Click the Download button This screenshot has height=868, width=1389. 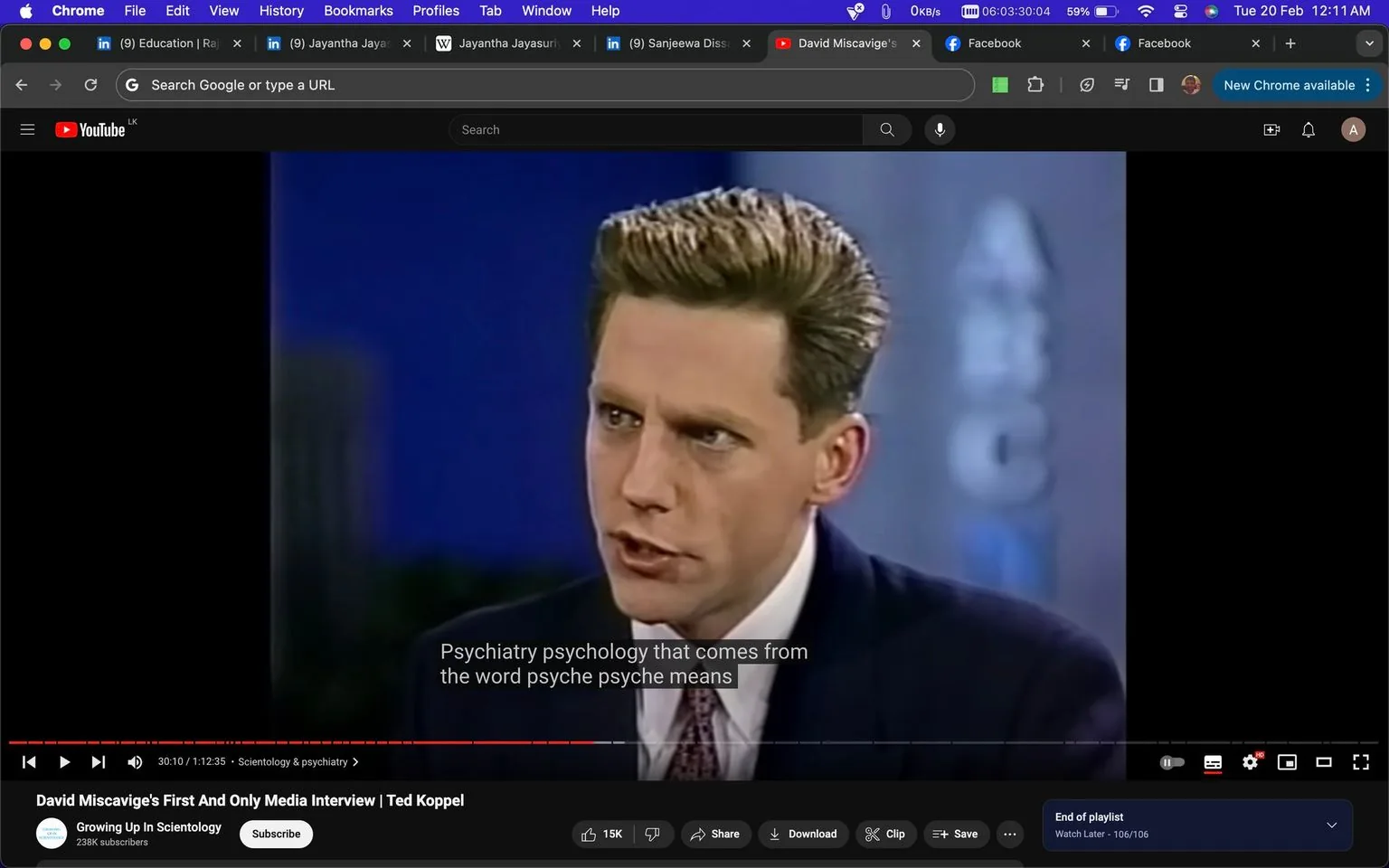803,834
